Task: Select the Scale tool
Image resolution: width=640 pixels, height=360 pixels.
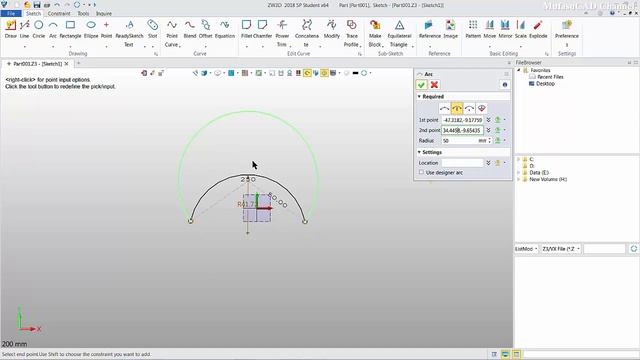Action: pos(520,29)
